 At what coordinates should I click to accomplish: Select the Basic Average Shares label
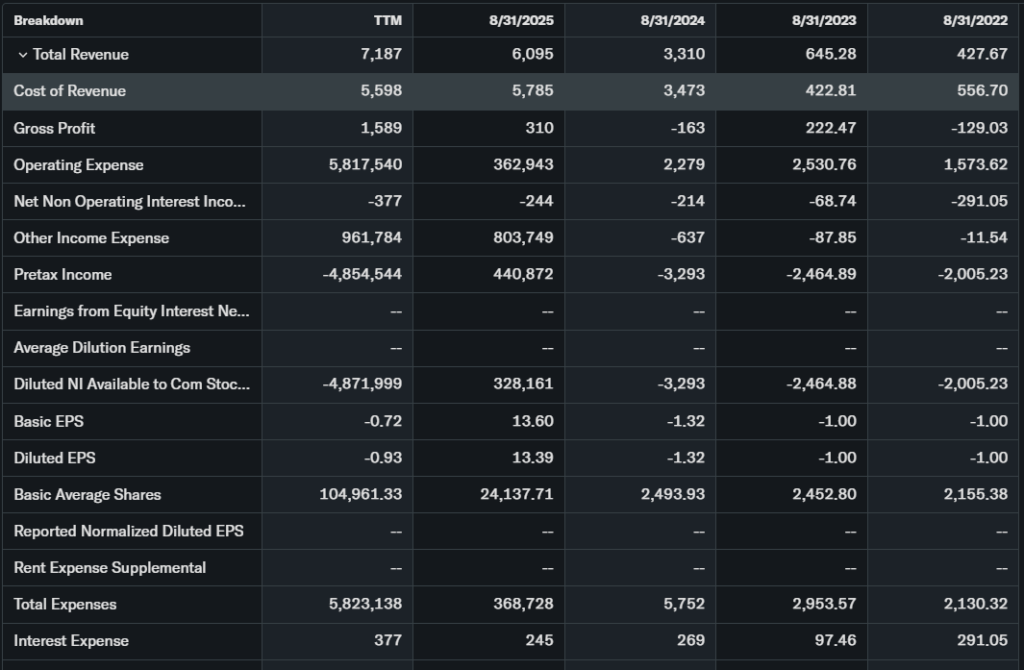point(87,494)
